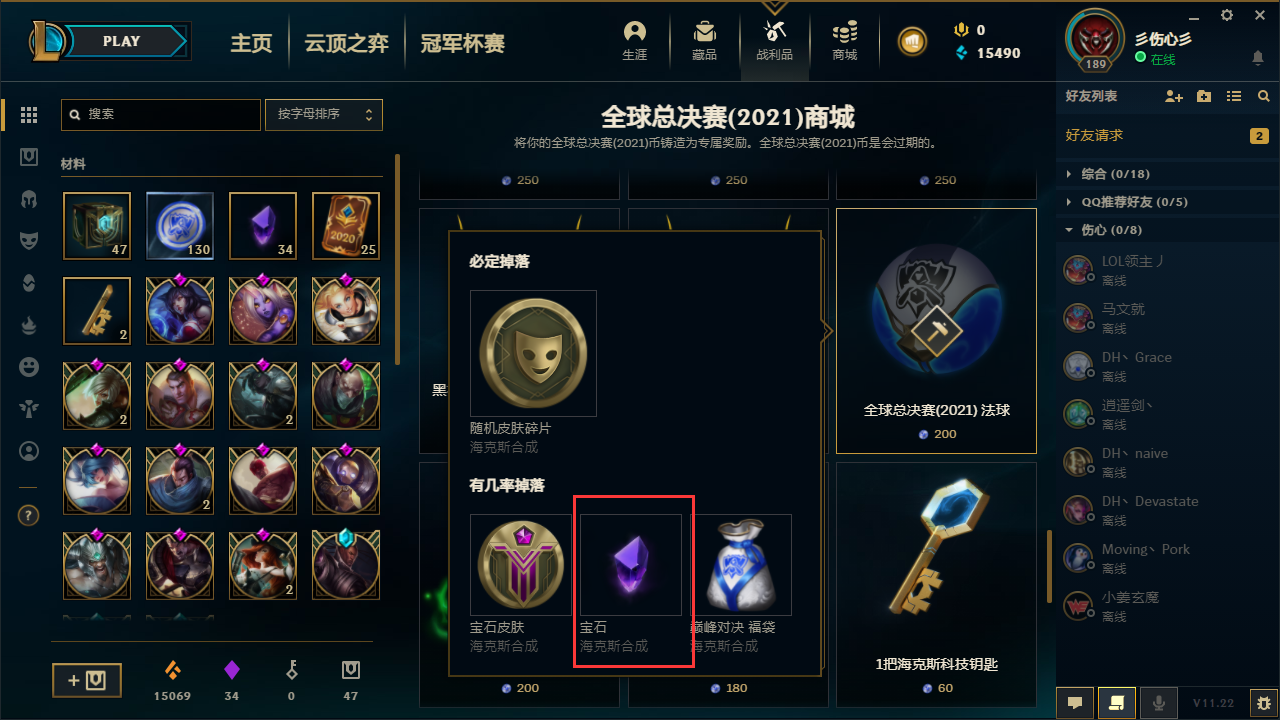1280x720 pixels.
Task: Click the add friend icon
Action: coord(1174,96)
